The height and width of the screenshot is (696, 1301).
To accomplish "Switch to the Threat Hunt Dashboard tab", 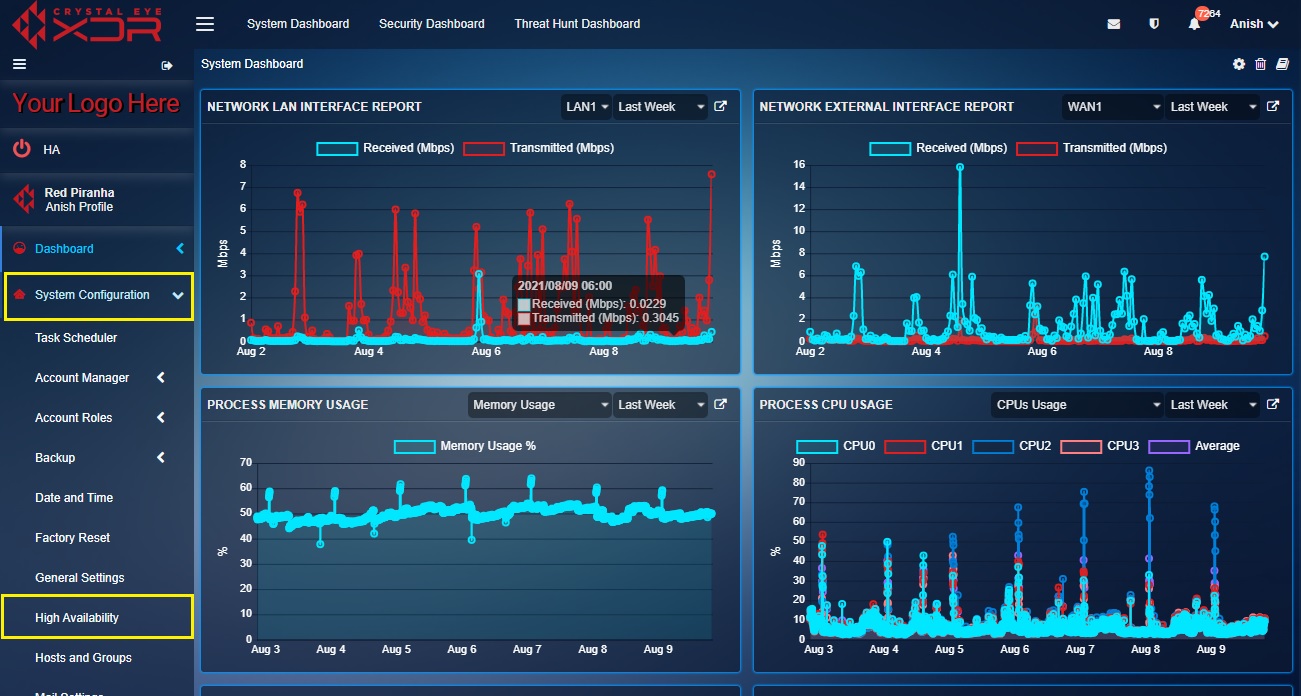I will point(577,24).
